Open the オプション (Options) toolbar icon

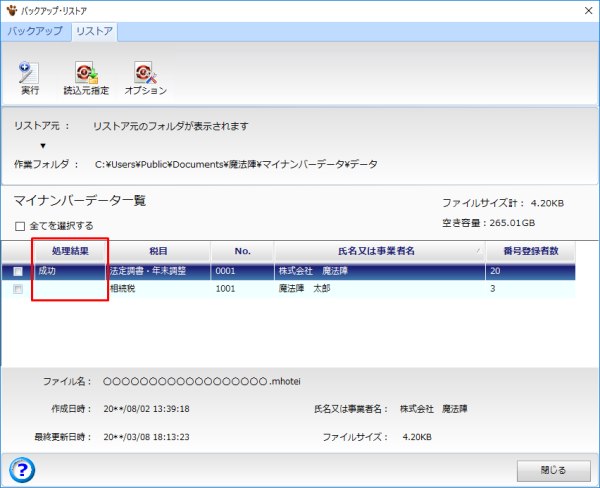tap(145, 77)
